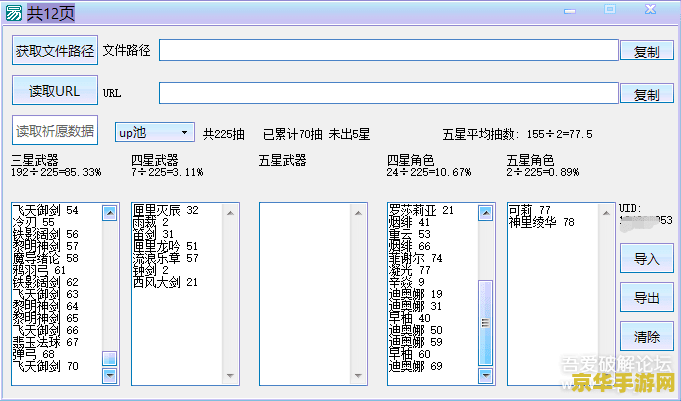Select 翡玉法球 67 row
The width and height of the screenshot is (681, 401).
tap(46, 342)
